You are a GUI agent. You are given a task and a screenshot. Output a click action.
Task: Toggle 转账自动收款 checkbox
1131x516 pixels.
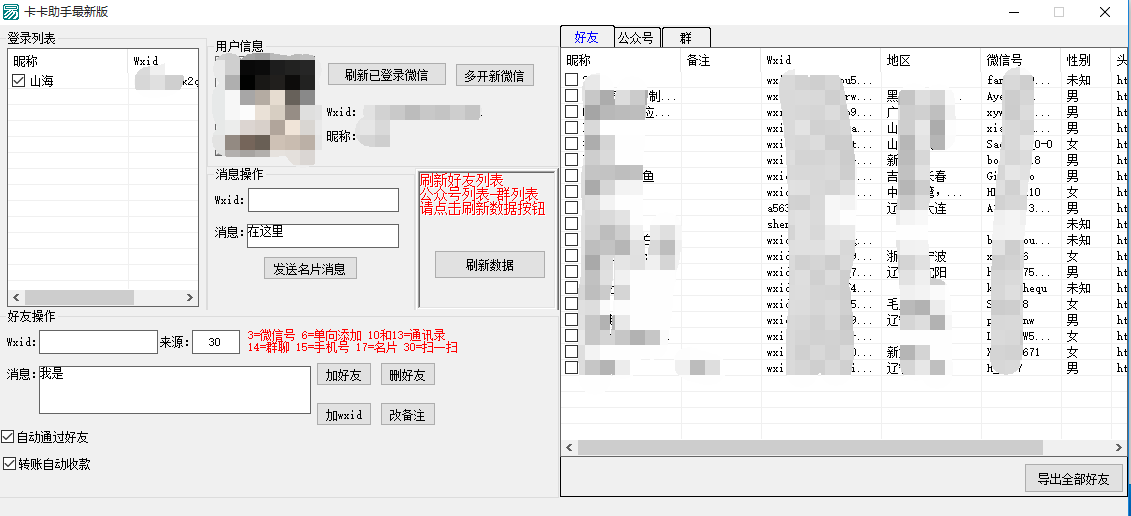[x=10, y=464]
